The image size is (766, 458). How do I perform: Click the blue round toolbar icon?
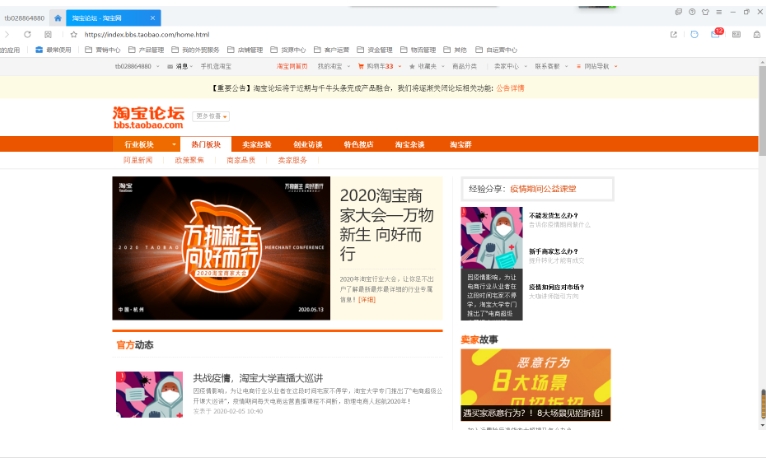point(694,34)
